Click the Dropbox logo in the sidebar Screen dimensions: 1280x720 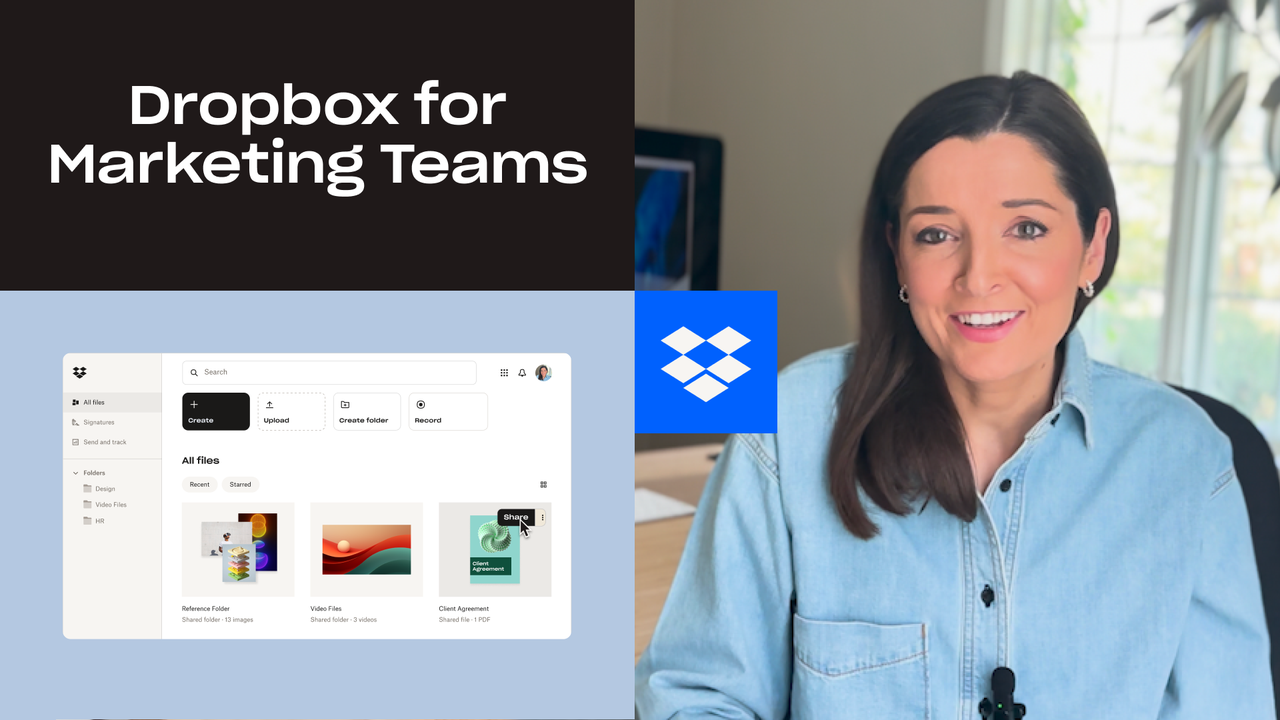(x=79, y=372)
